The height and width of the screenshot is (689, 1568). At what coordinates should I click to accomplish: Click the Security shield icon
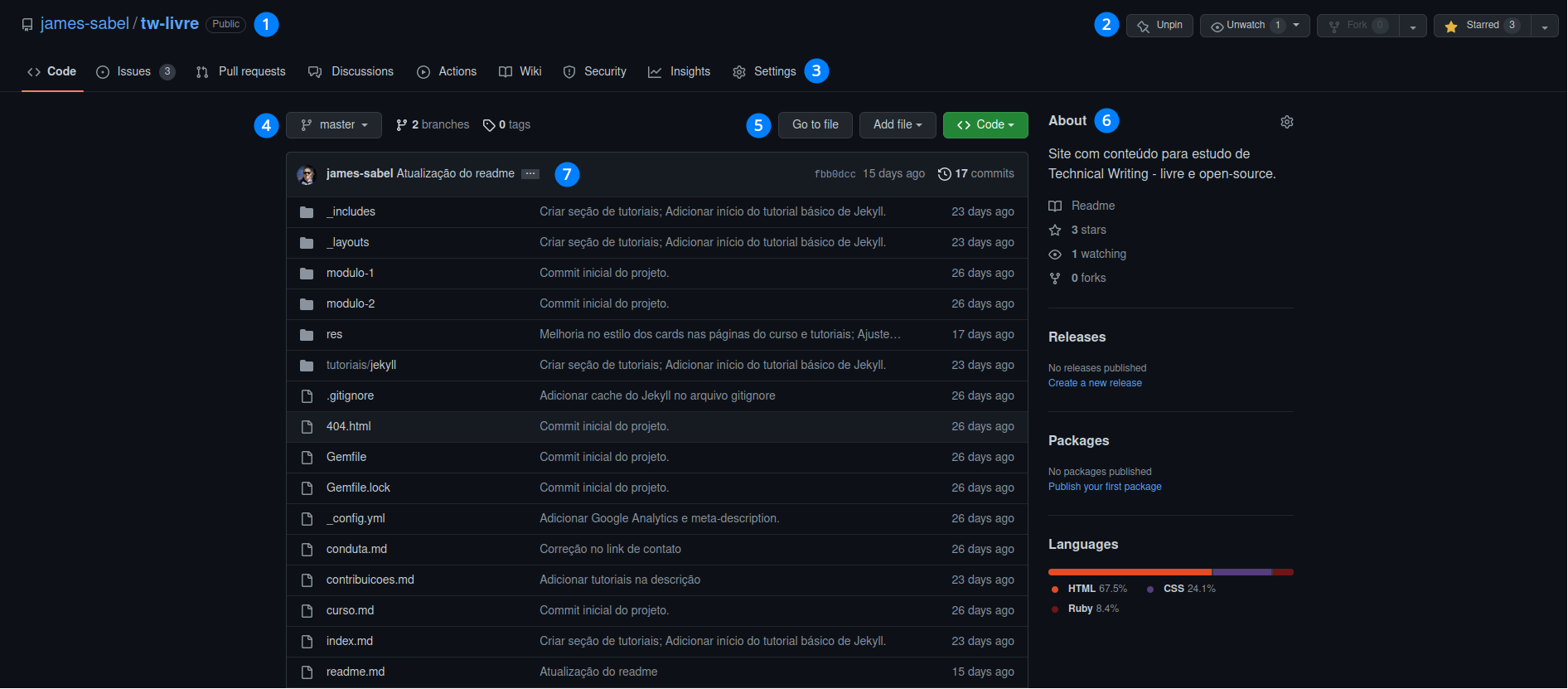(569, 72)
